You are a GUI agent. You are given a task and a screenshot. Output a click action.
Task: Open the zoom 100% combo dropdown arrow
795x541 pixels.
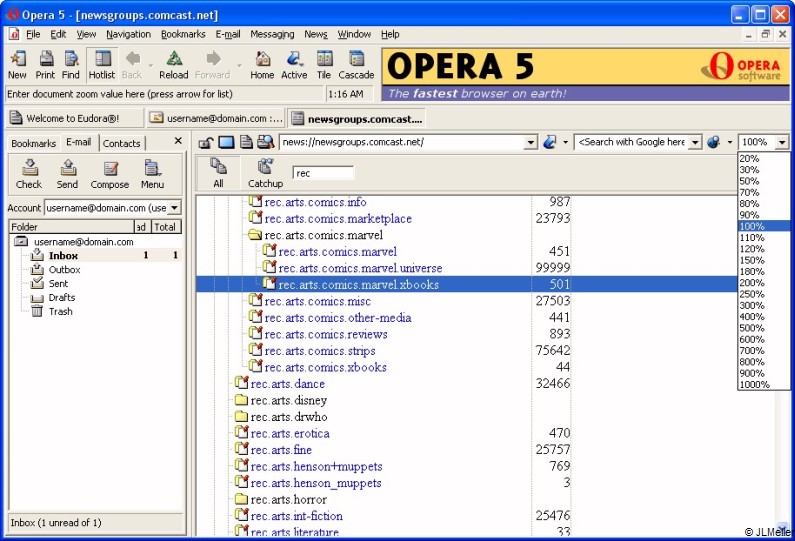coord(782,142)
